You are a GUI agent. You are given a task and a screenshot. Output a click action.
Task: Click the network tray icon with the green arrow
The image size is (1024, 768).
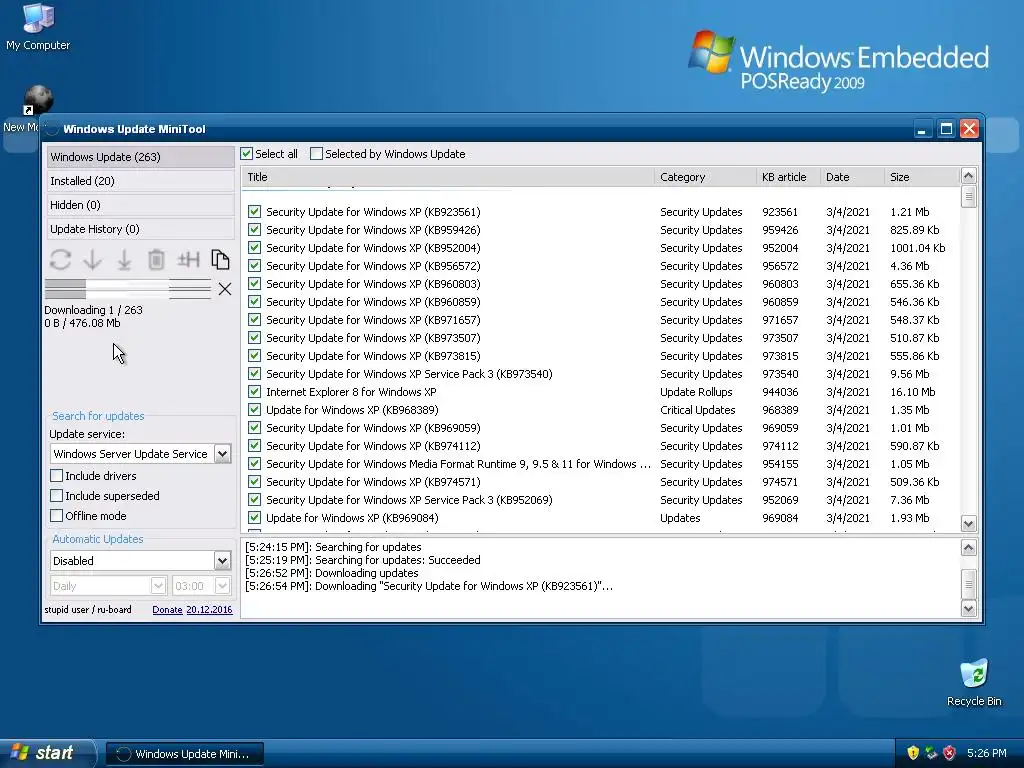[931, 753]
